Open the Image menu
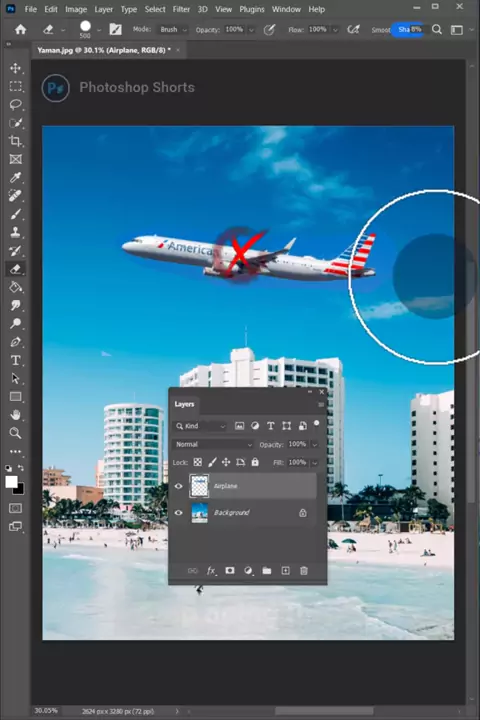Image resolution: width=480 pixels, height=720 pixels. [x=76, y=9]
